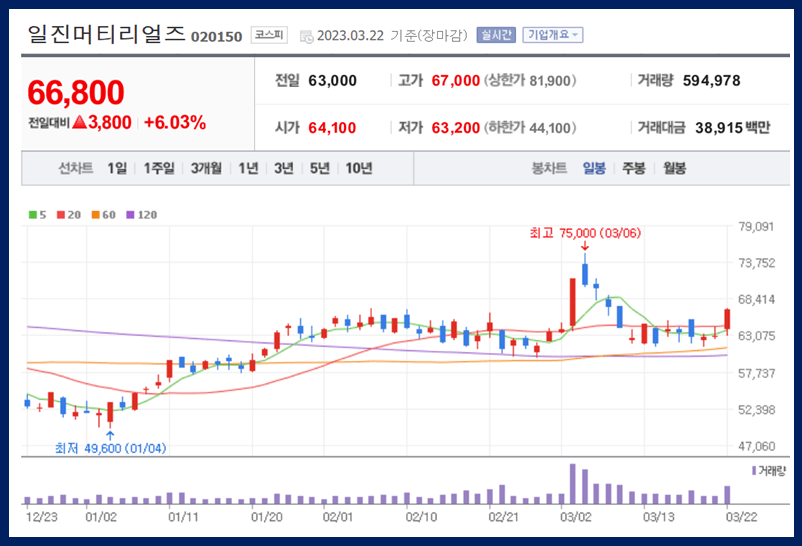This screenshot has height=546, width=802.
Task: Click the calendar icon beside 2023.03.22
Action: click(x=306, y=36)
